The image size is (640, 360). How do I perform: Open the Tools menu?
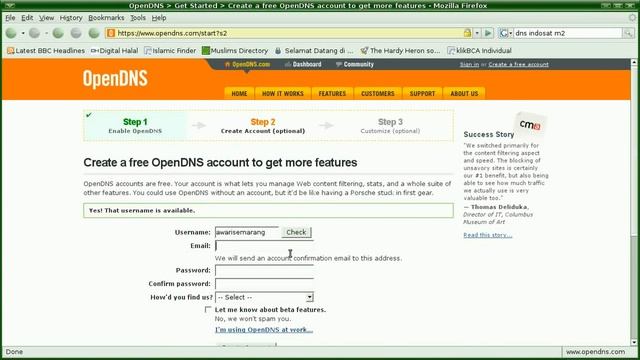(138, 18)
